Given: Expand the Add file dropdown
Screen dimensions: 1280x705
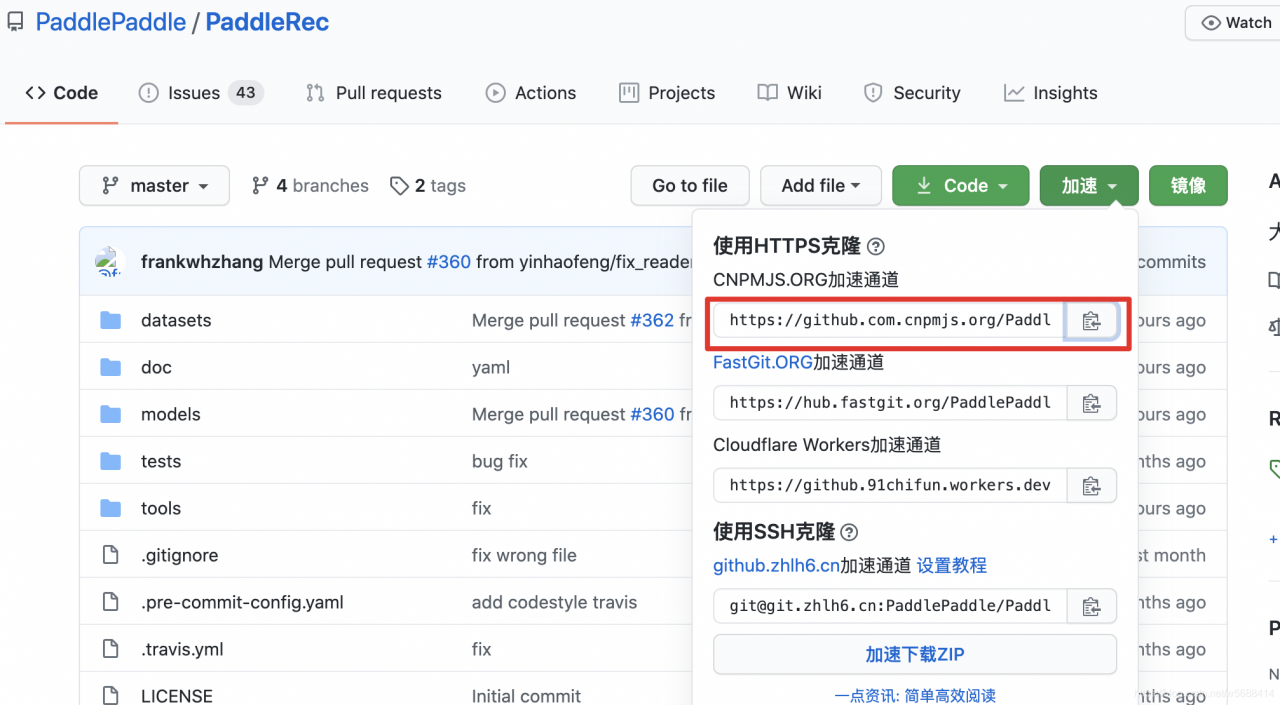Looking at the screenshot, I should (x=820, y=186).
